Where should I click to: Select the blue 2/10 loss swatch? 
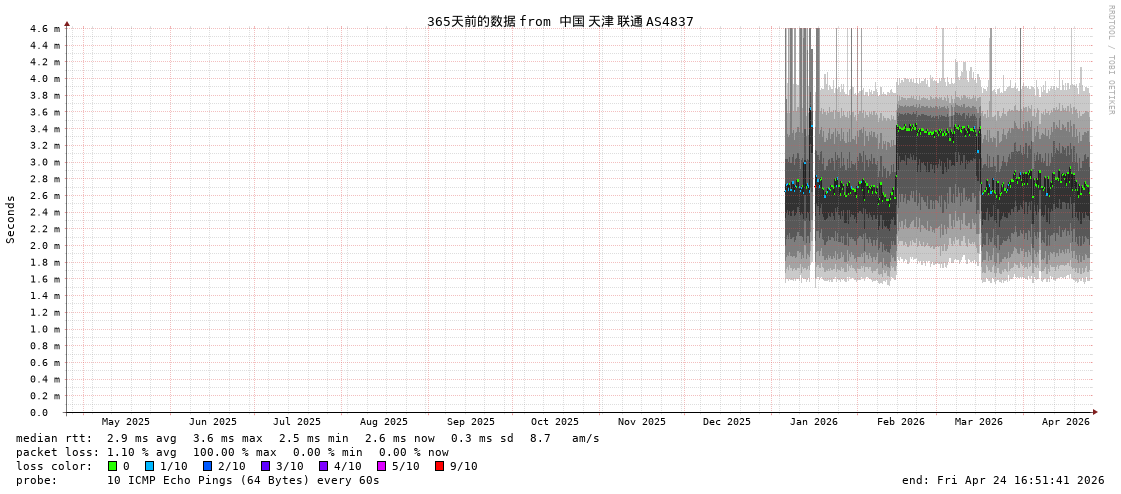click(207, 466)
